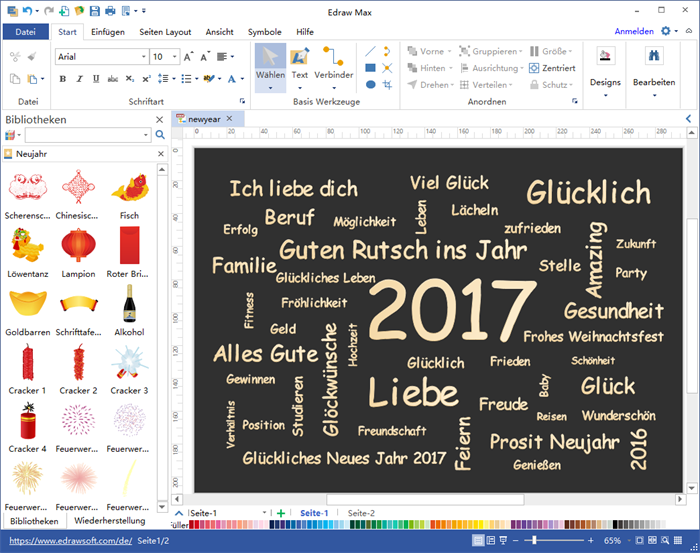Open the zoom 65% dropdown arrow
700x553 pixels.
pyautogui.click(x=629, y=541)
